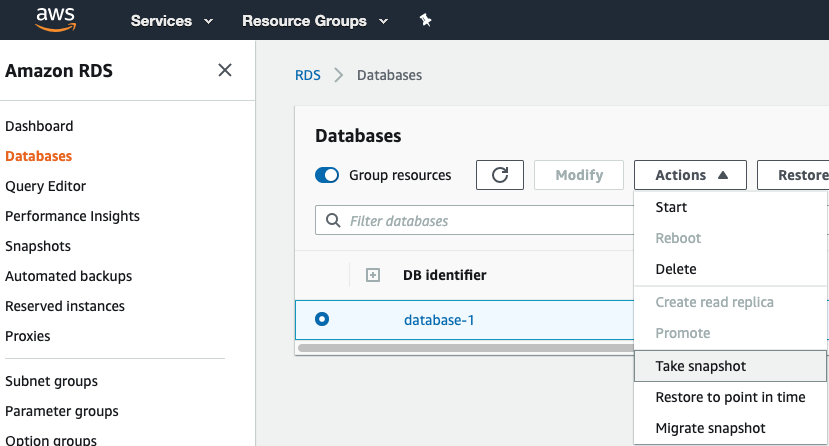Toggle the Group resources switch
This screenshot has width=829, height=446.
[x=327, y=175]
